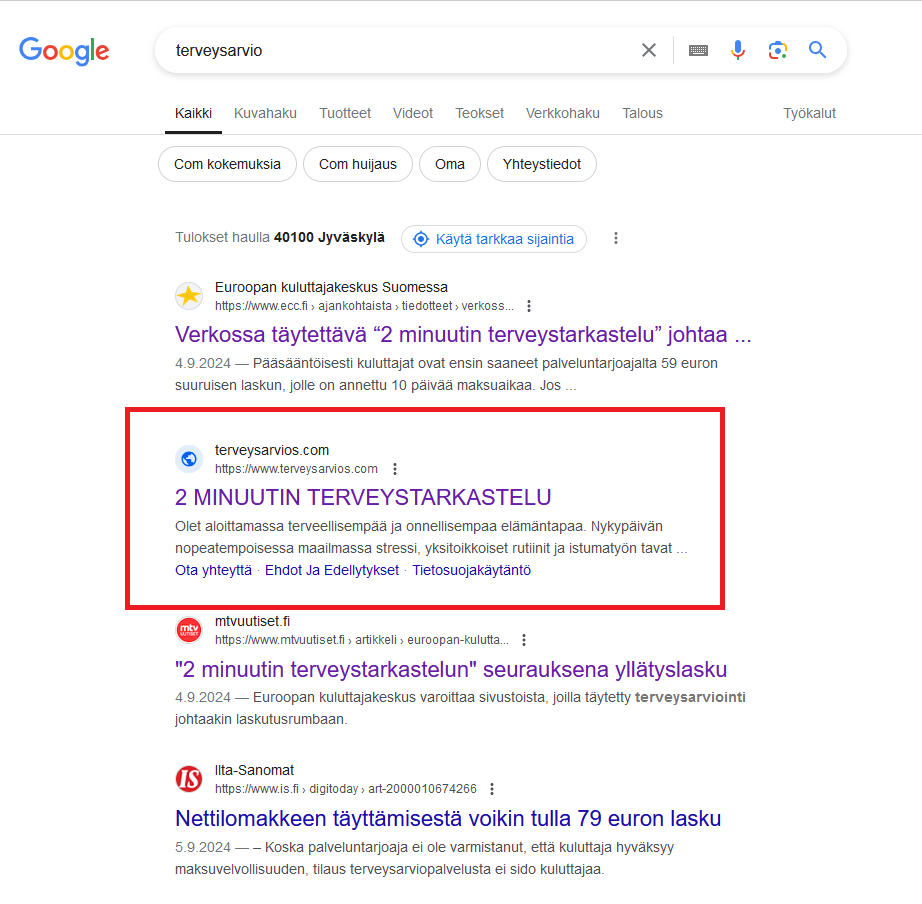Open search by image camera icon
922x904 pixels.
point(777,51)
